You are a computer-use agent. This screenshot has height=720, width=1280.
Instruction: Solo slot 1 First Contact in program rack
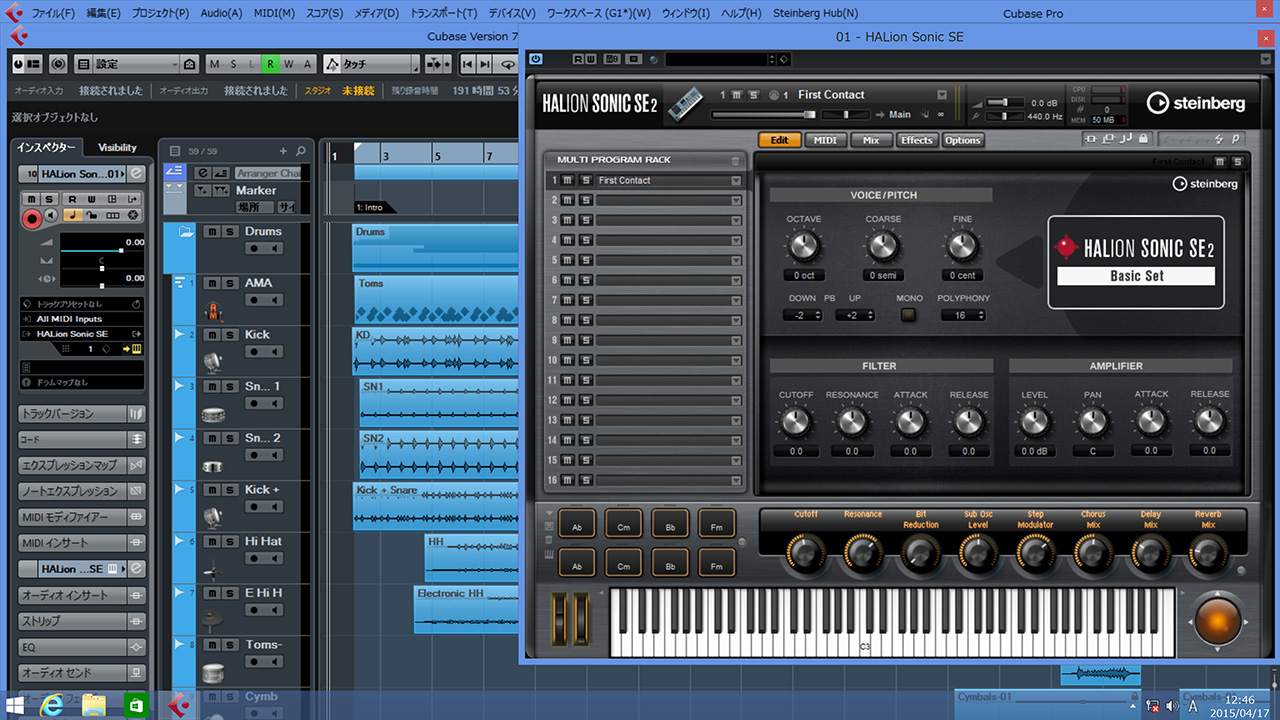point(585,180)
